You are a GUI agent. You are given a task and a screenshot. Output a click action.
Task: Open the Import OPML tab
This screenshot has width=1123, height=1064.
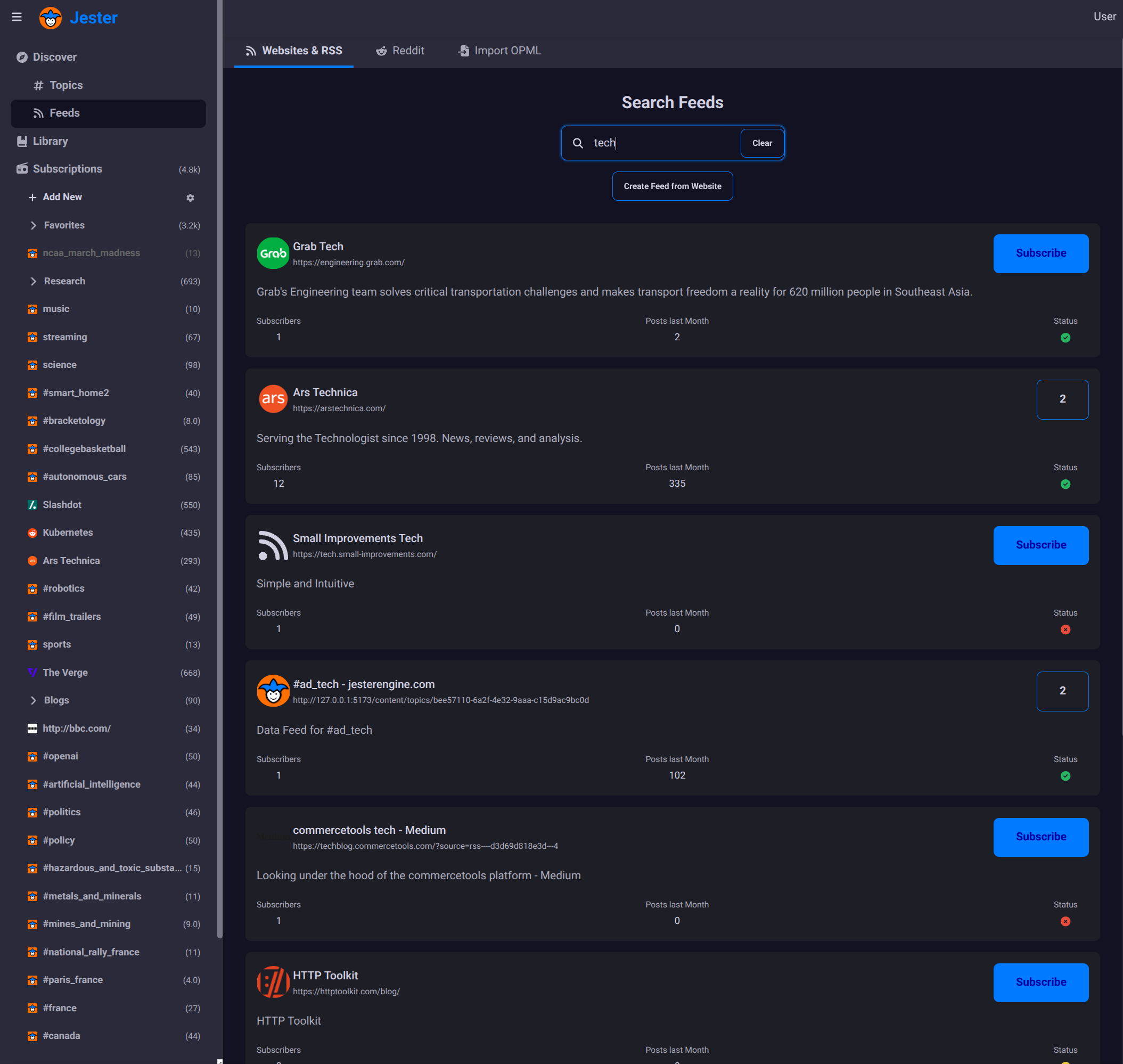point(499,51)
